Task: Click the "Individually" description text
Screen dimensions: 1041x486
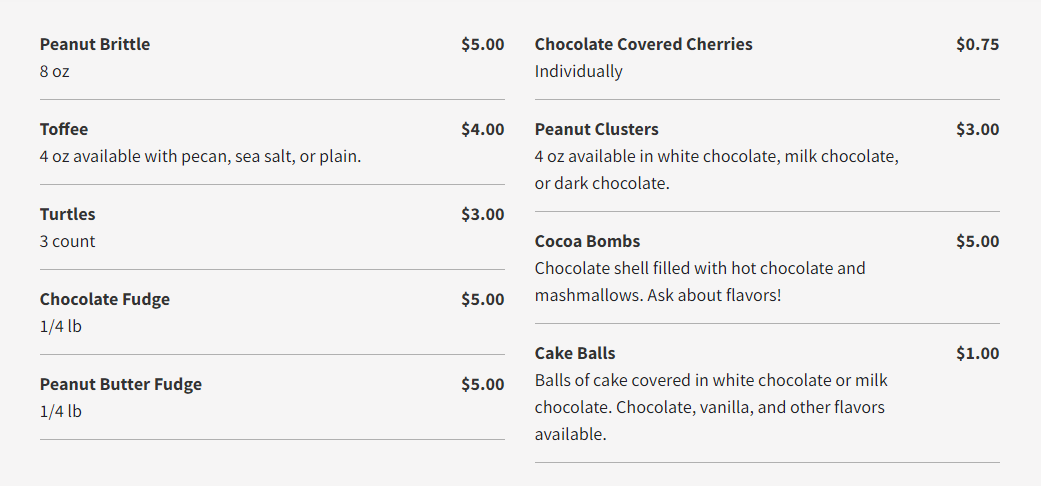Action: [x=578, y=71]
